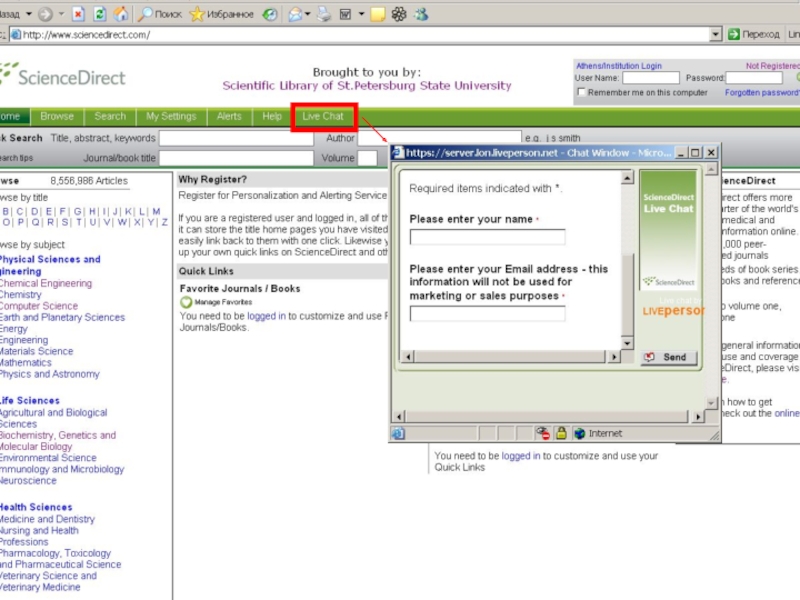
Task: Click the User Name login field
Action: (651, 78)
